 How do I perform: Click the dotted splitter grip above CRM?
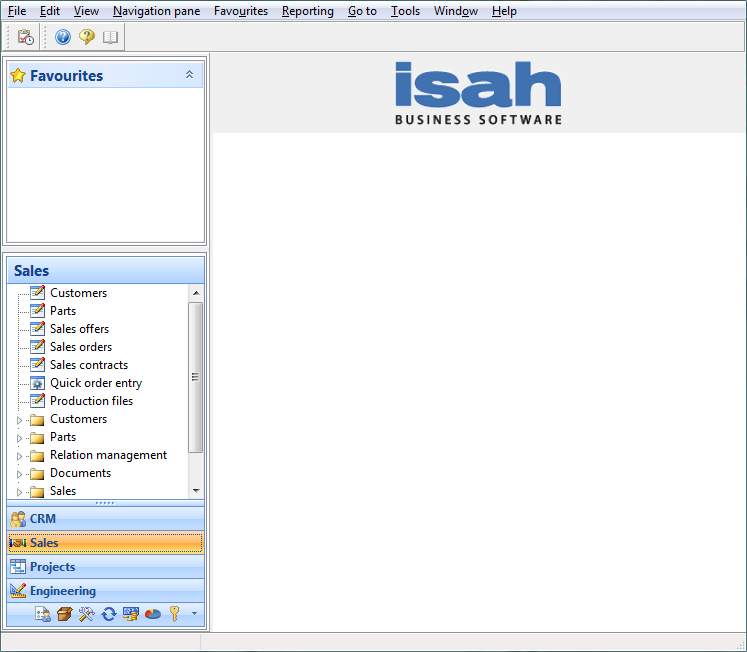click(x=105, y=503)
